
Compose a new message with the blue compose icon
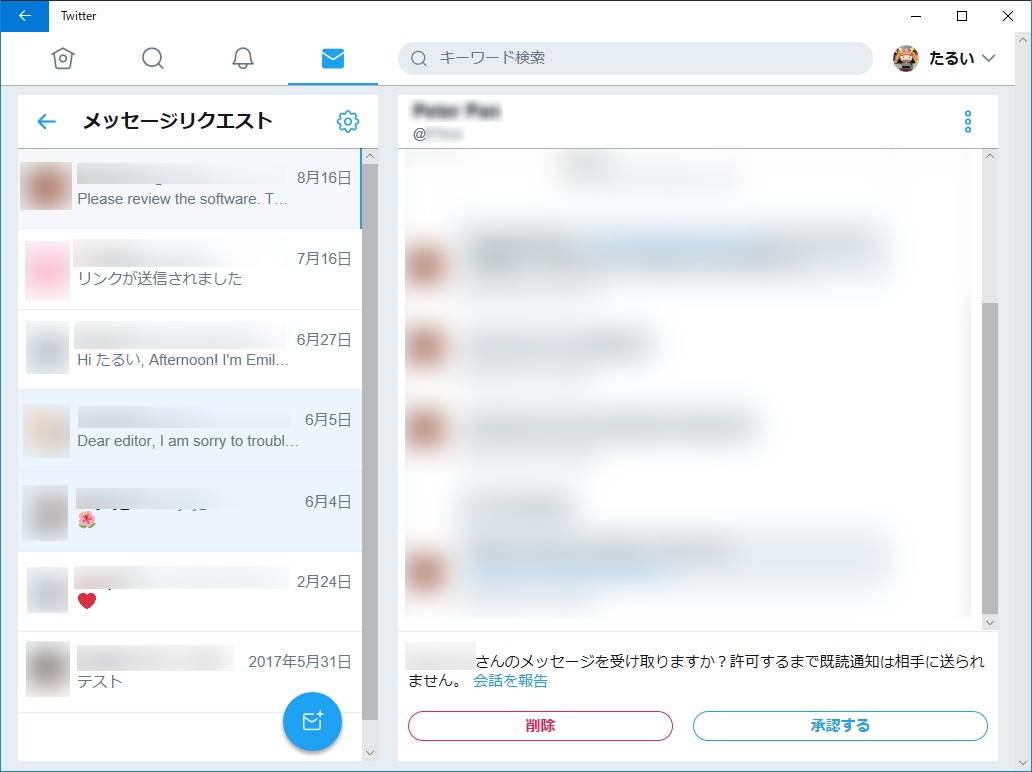click(312, 721)
